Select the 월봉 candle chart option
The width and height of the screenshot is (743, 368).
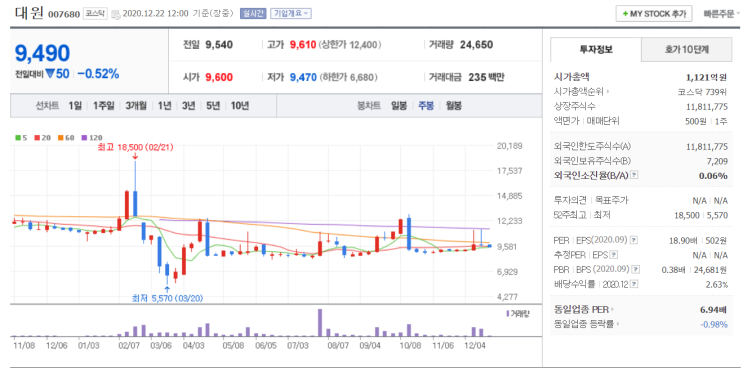(453, 106)
